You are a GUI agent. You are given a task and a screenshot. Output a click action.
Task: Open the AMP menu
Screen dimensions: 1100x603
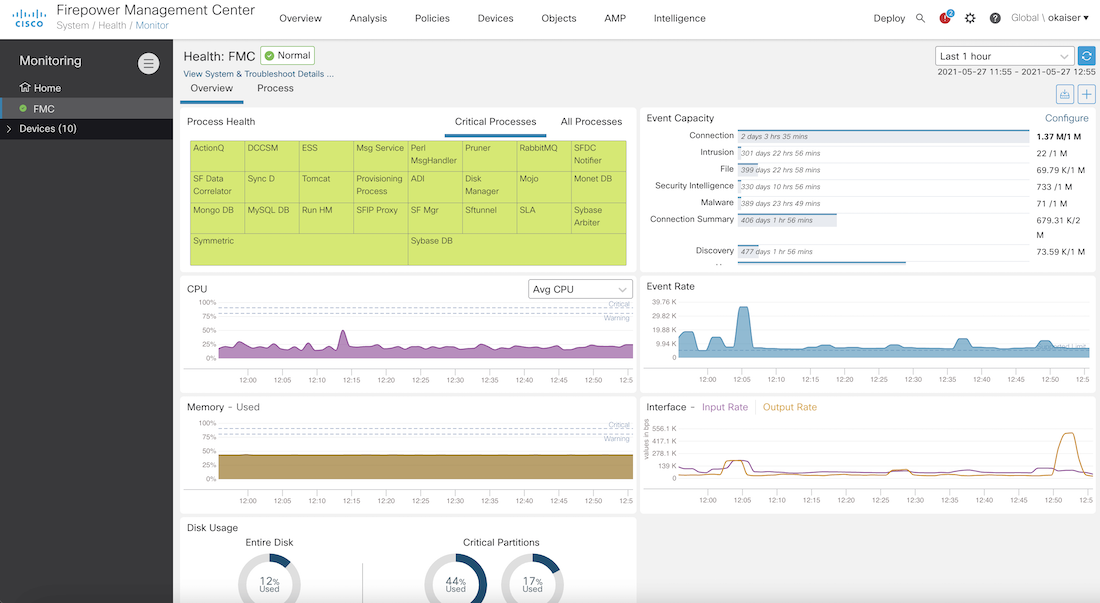615,18
